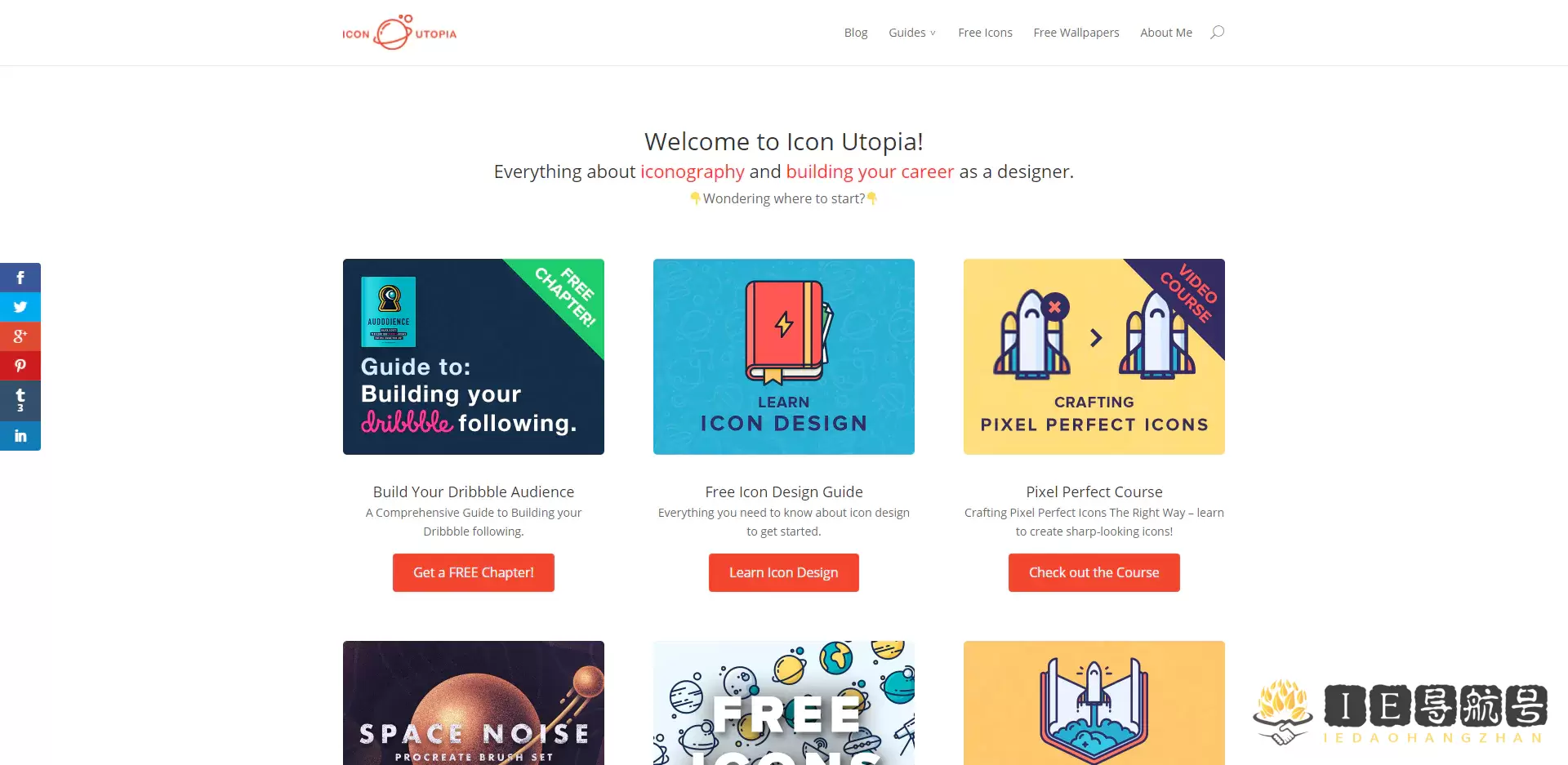Image resolution: width=1568 pixels, height=765 pixels.
Task: Share via the Twitter bird icon
Action: coord(20,307)
